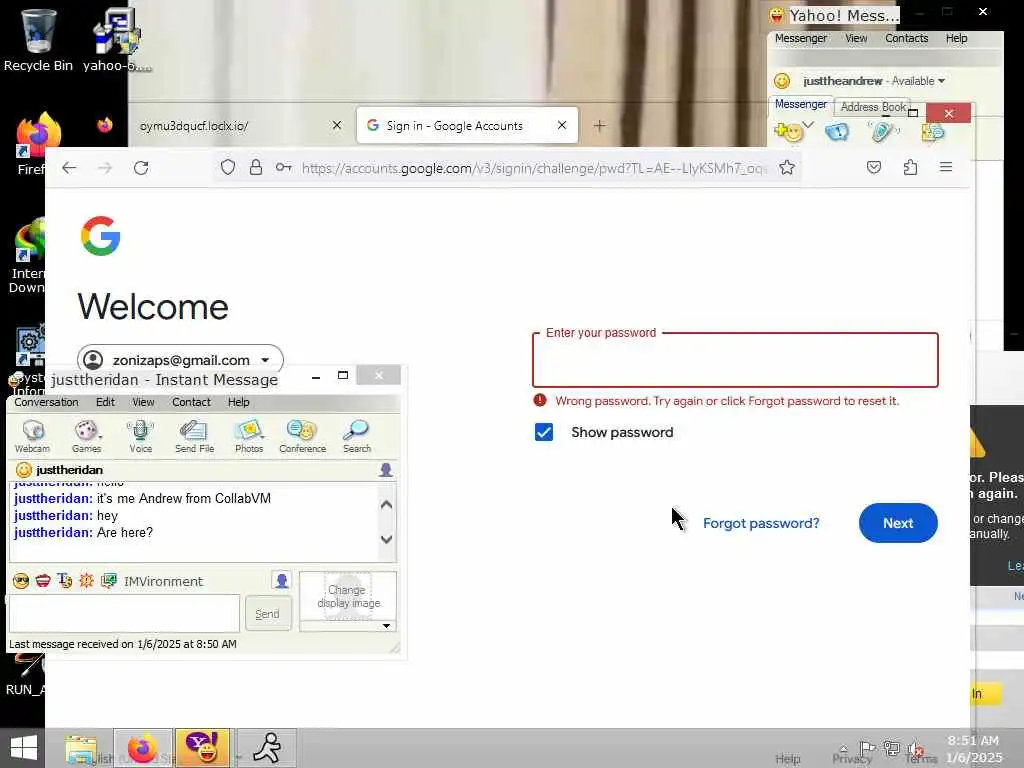Click the Send button in Instant Message
Image resolution: width=1024 pixels, height=768 pixels.
click(268, 613)
